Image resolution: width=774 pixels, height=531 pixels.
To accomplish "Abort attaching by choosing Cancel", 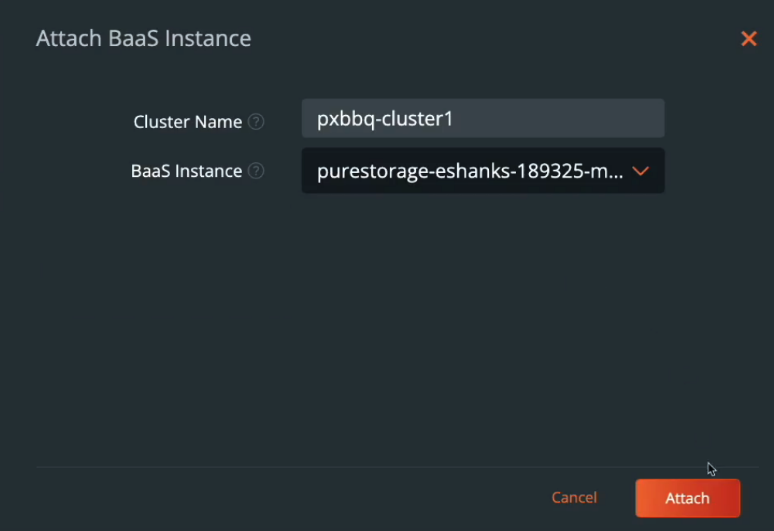I will tap(574, 497).
